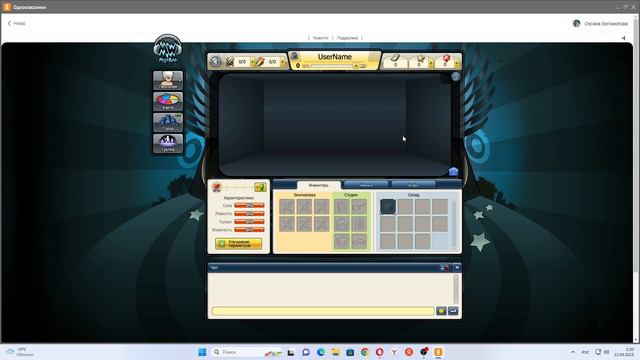
Task: Open the city skyline sidebar button
Action: coord(168,122)
